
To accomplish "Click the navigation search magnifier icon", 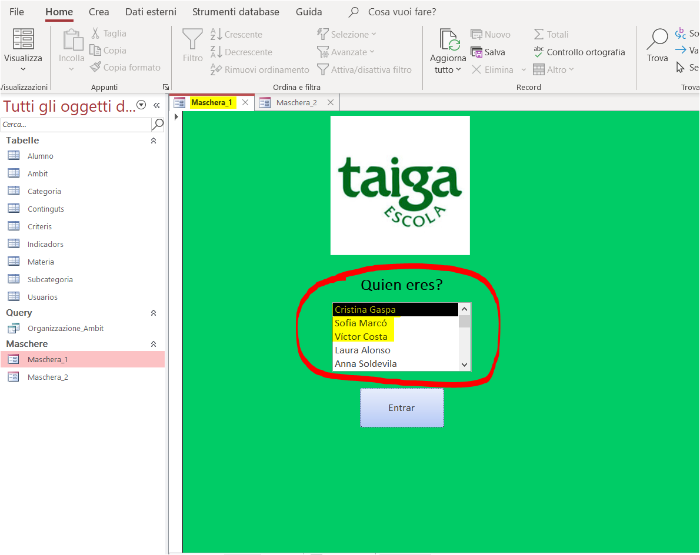I will point(158,124).
